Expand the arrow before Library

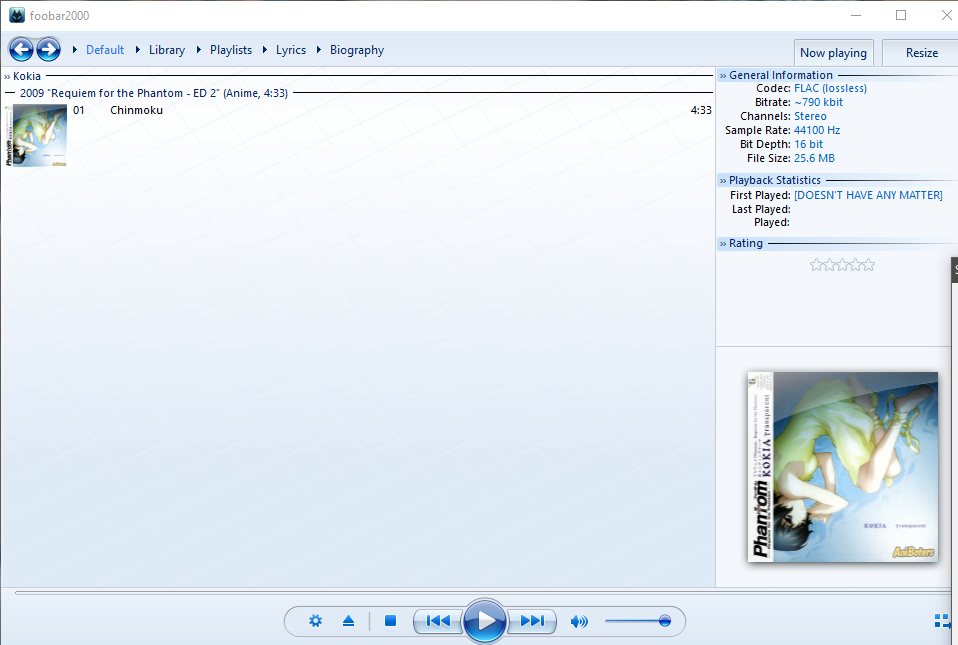pyautogui.click(x=137, y=49)
